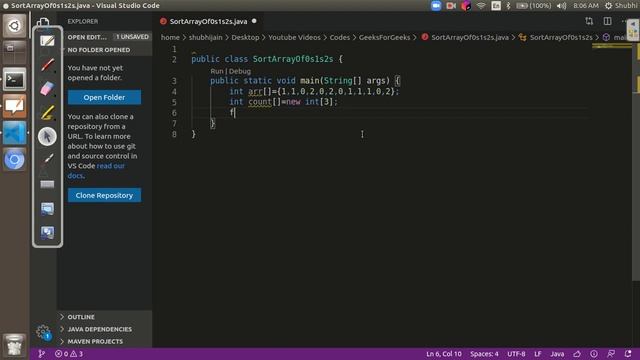
Task: Click the Open Changes compare icon
Action: click(589, 21)
